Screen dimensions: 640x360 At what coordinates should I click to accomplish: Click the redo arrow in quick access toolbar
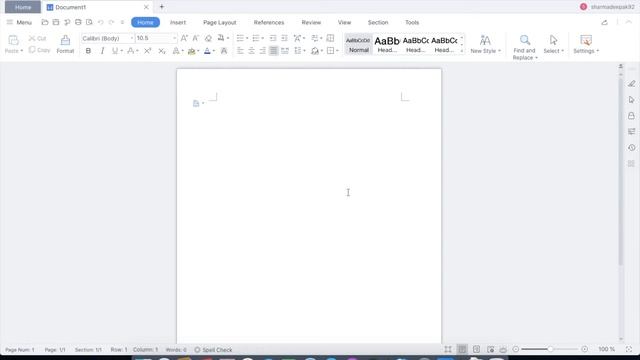click(x=111, y=22)
